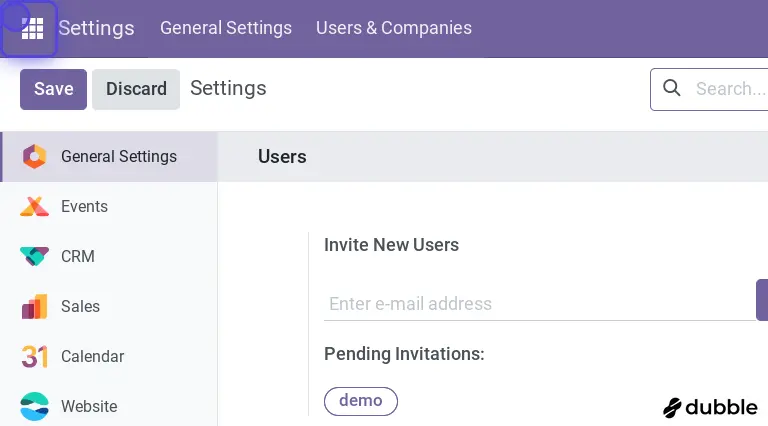Select the Events tab label in sidebar
The width and height of the screenshot is (768, 426).
84,207
